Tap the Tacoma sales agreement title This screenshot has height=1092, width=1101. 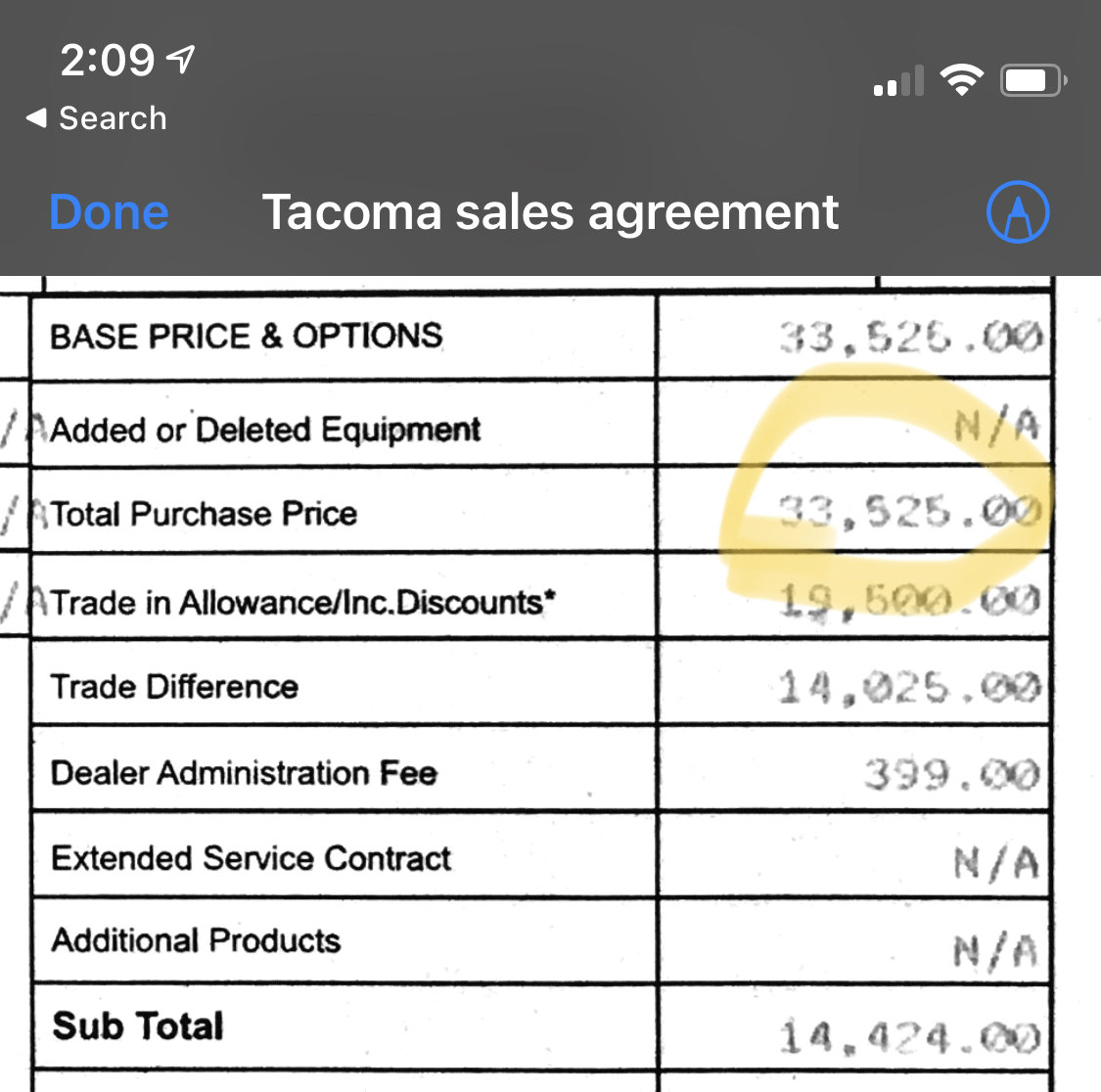[x=550, y=212]
